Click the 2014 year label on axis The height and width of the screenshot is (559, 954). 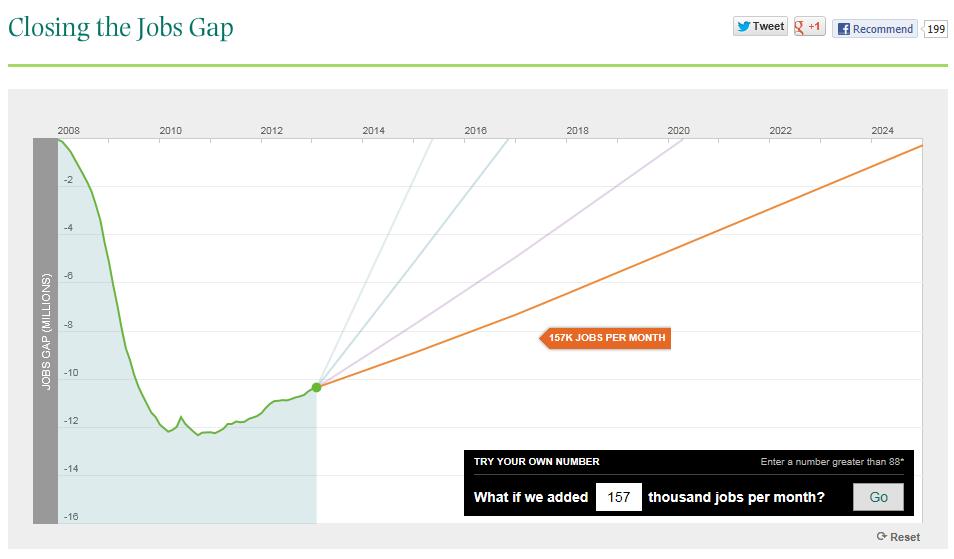click(373, 131)
